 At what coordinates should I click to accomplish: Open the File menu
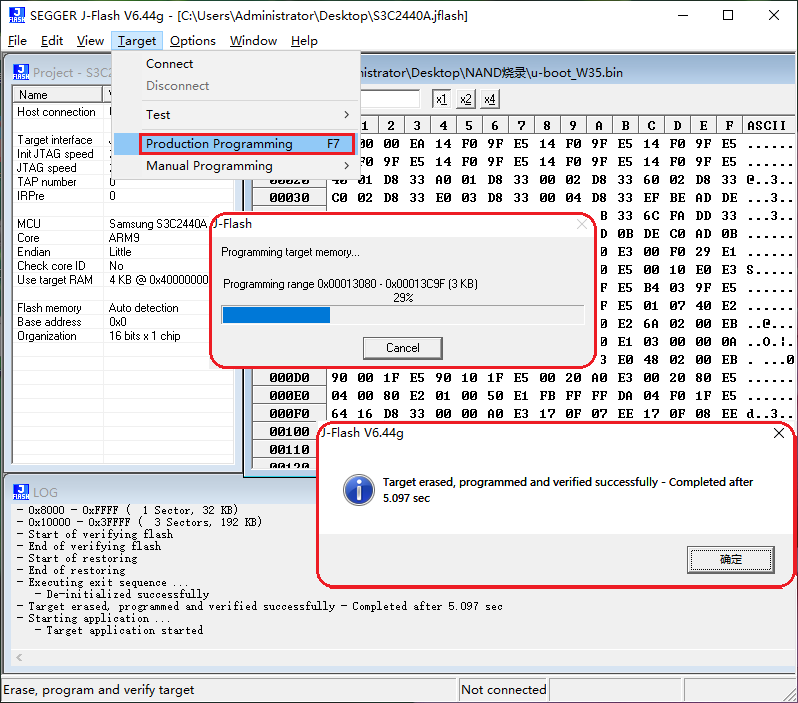(17, 41)
